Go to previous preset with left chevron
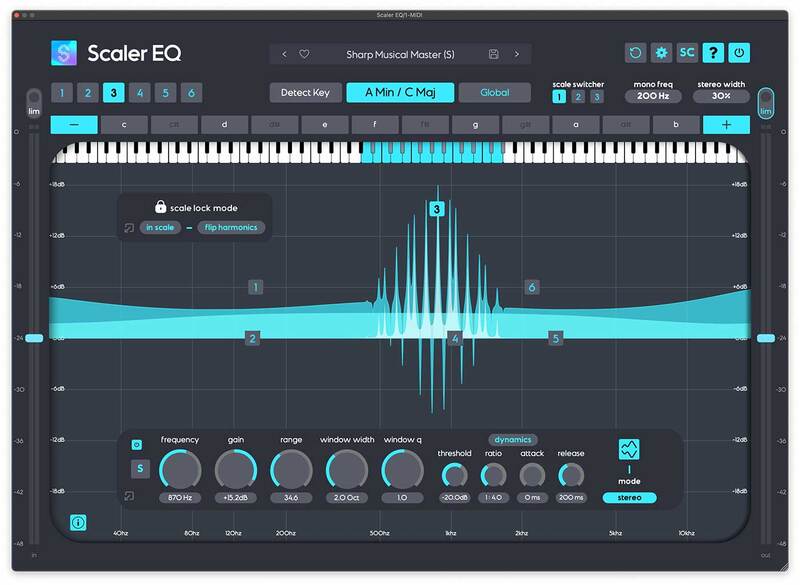This screenshot has width=800, height=585. (x=284, y=54)
